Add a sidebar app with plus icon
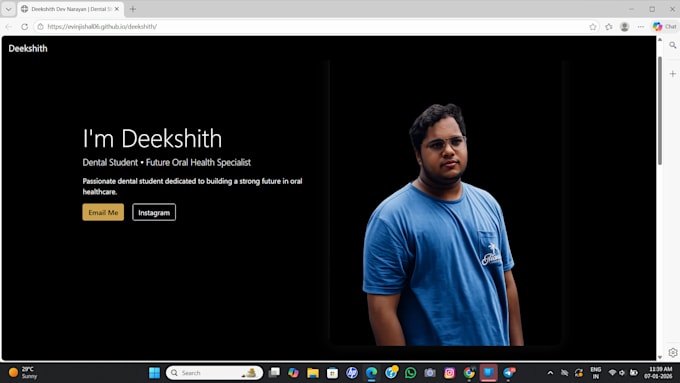Screen dimensions: 680x383 click(x=673, y=74)
